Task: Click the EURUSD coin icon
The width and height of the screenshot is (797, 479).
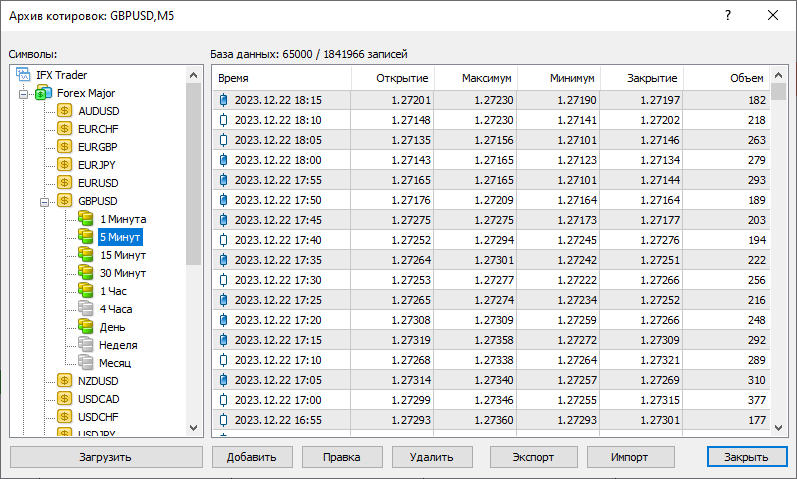Action: tap(65, 183)
